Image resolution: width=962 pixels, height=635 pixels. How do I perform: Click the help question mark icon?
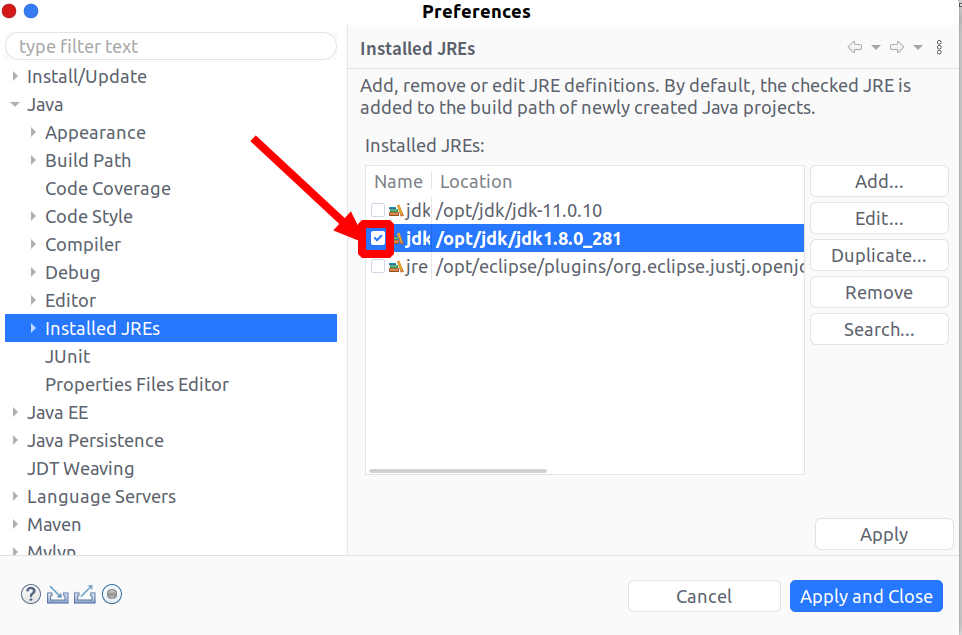point(31,594)
